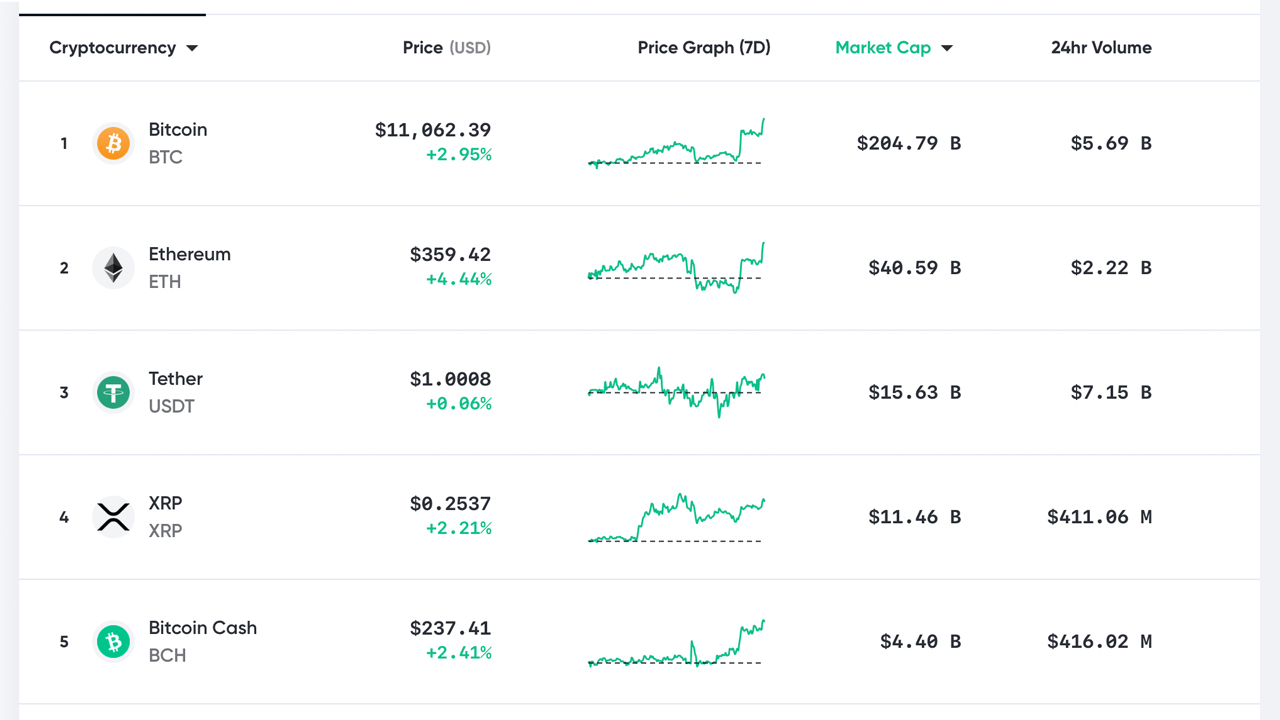Viewport: 1280px width, 720px height.
Task: Open the Bitcoin name link
Action: (x=178, y=130)
